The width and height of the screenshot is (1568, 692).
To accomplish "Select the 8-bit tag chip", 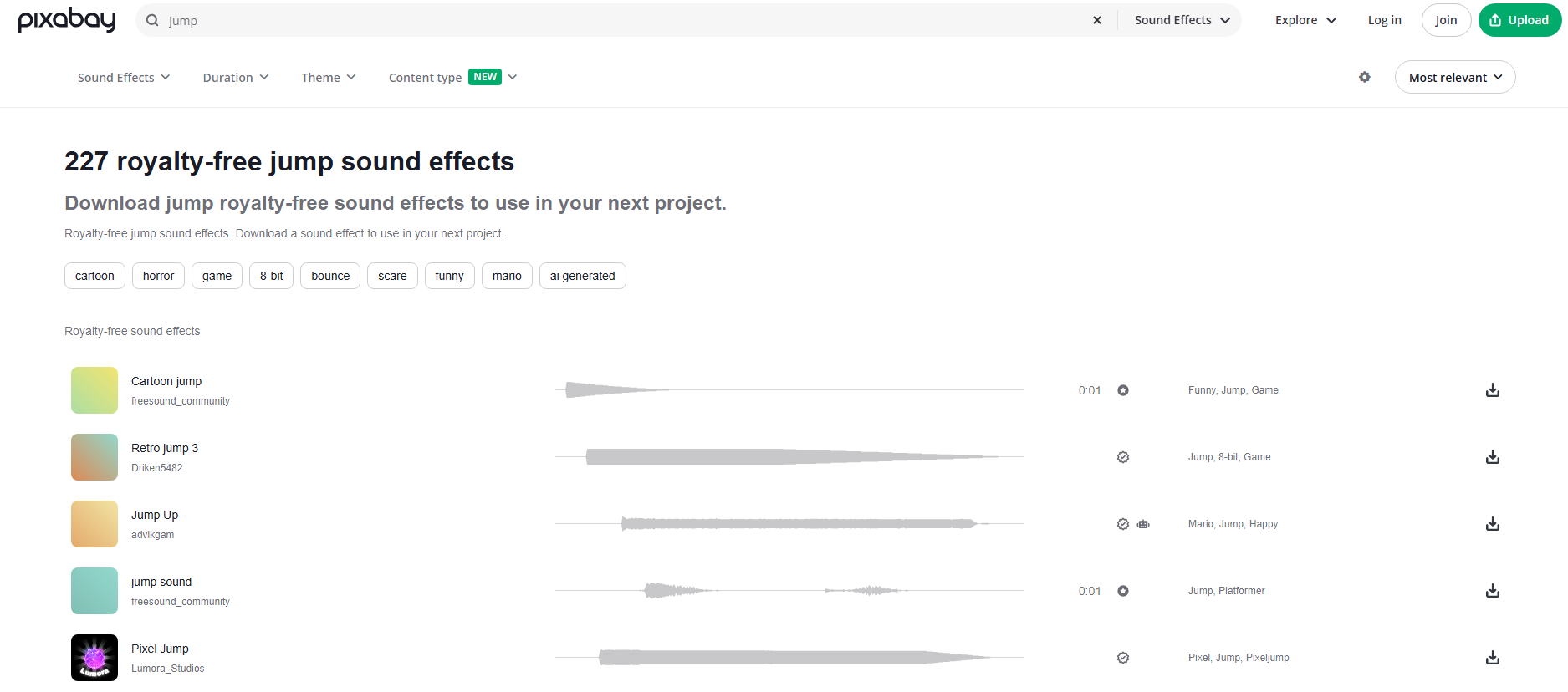I will (x=271, y=276).
